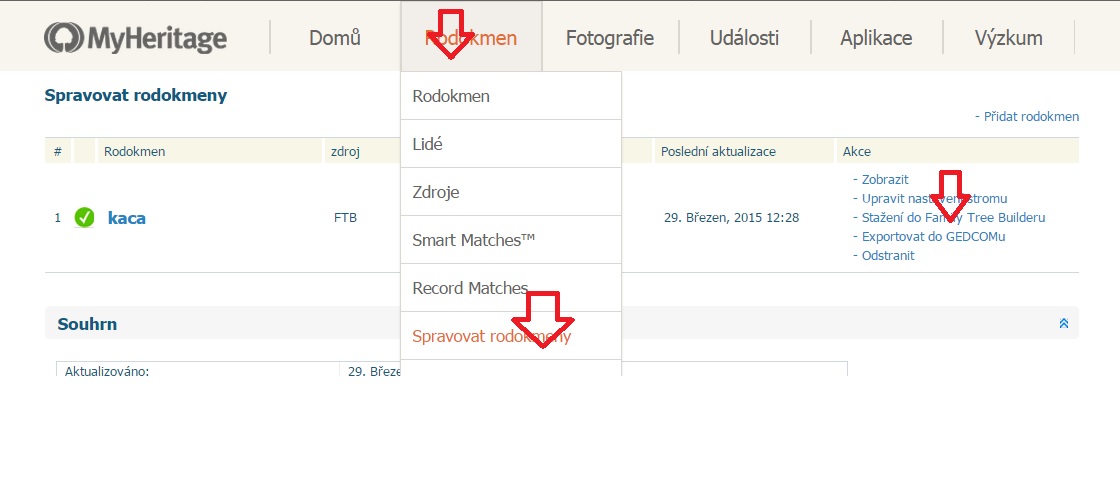Open the Domů navigation tab
The image size is (1120, 499).
(x=335, y=38)
